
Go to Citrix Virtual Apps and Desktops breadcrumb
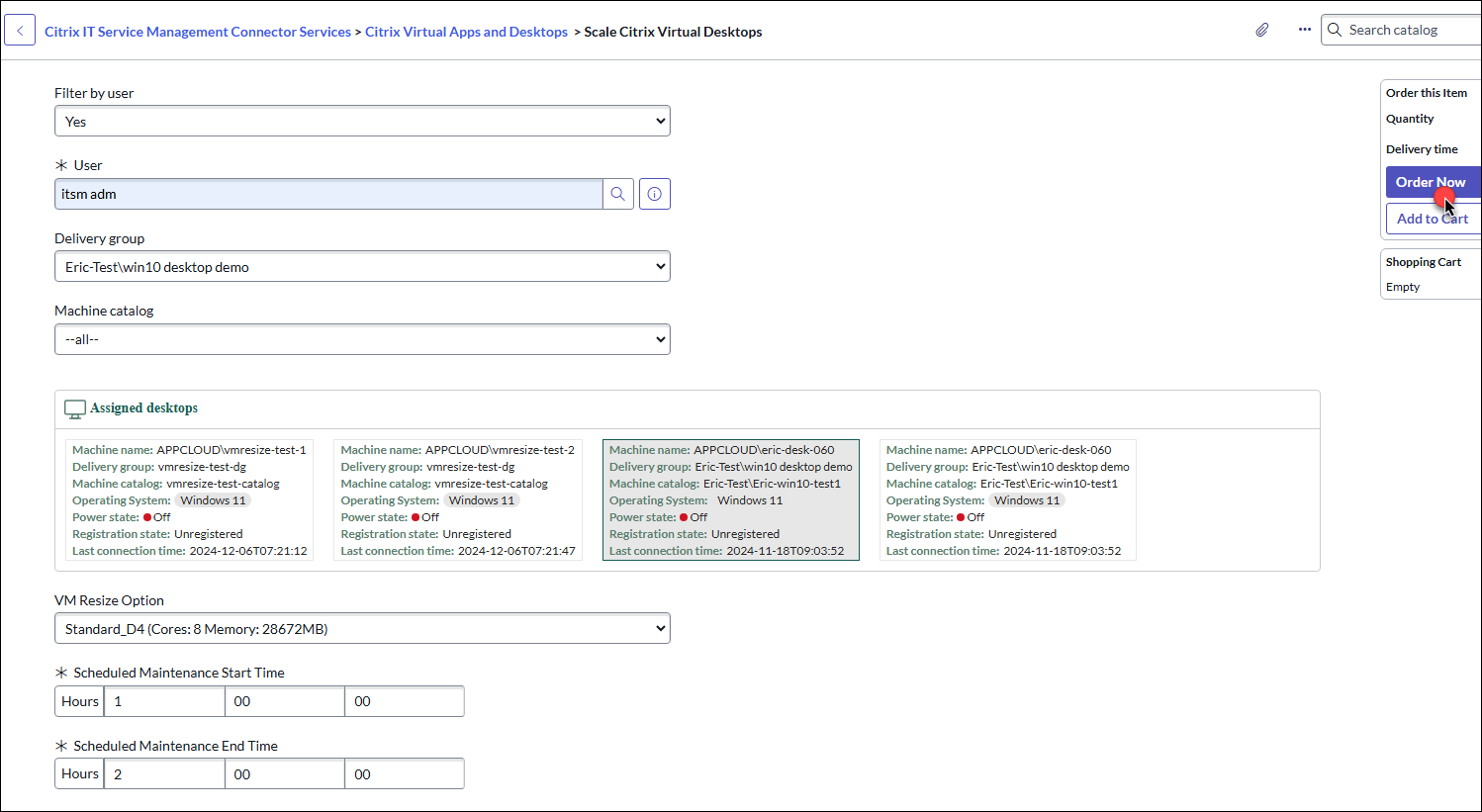(466, 32)
